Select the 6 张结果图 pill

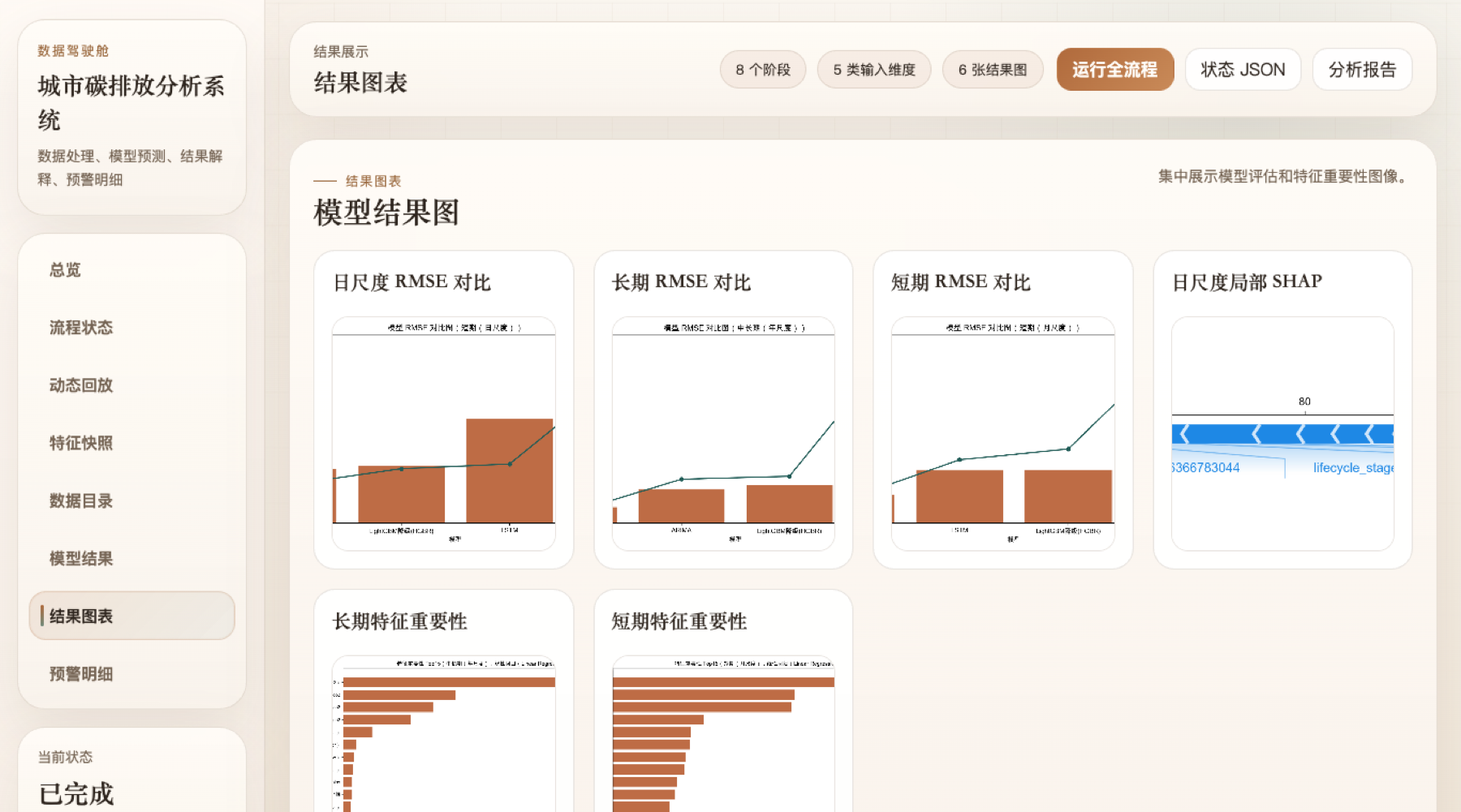[993, 70]
